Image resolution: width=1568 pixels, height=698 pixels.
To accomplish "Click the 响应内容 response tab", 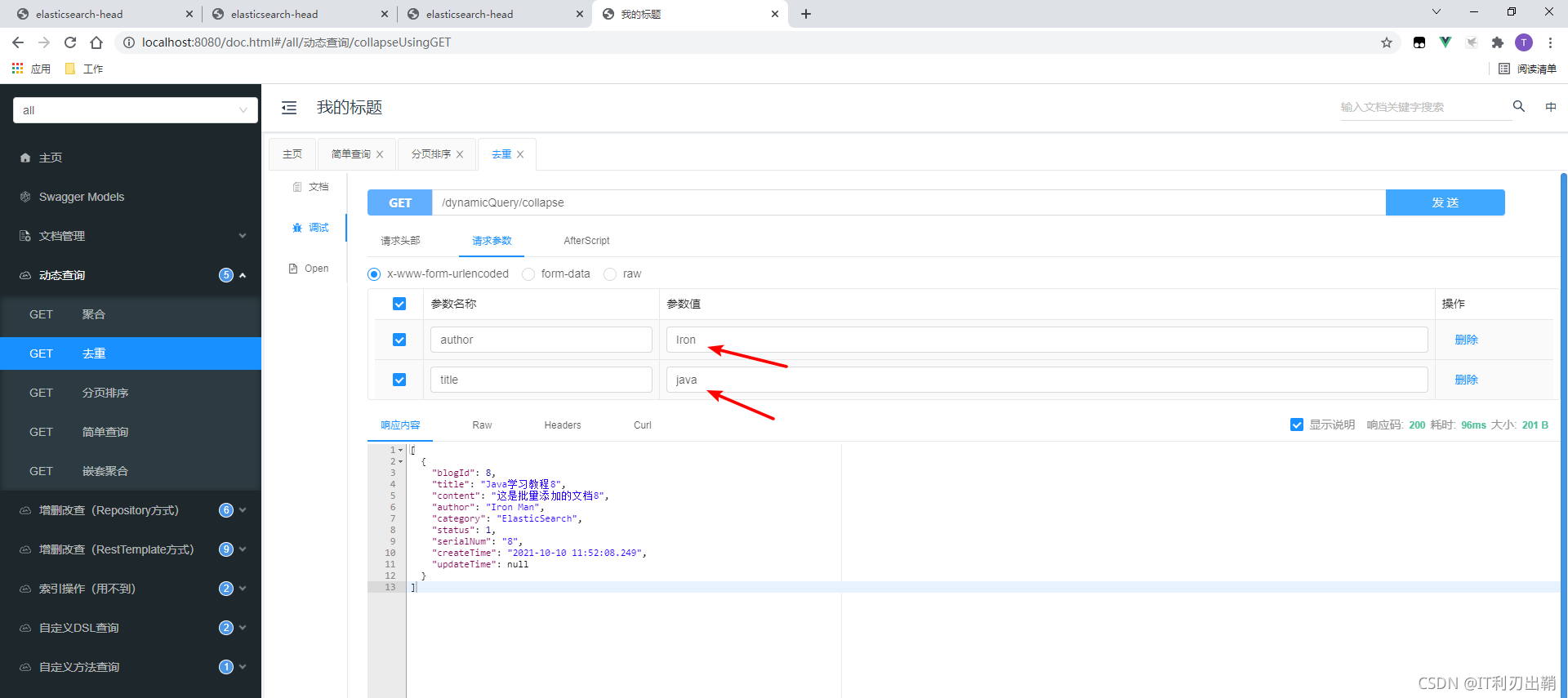I will pyautogui.click(x=400, y=425).
